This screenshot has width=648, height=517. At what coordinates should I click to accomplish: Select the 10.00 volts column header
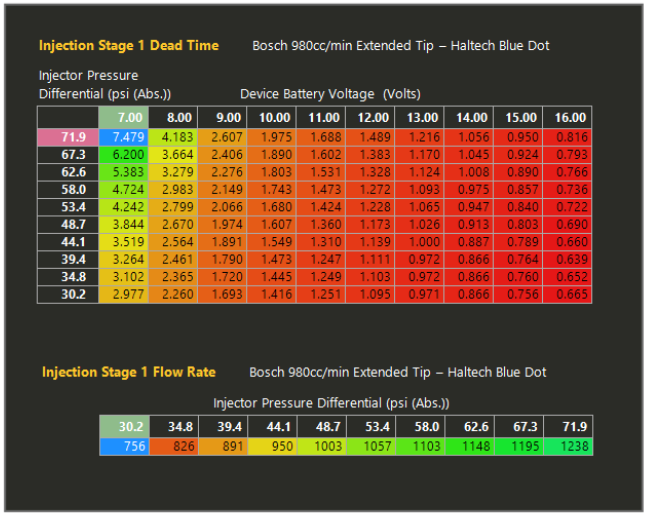coord(272,118)
